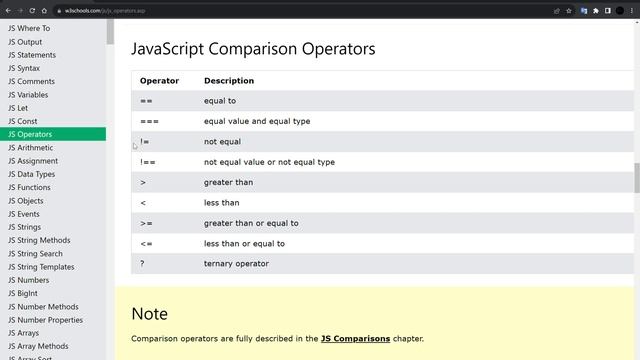Click 'not equal value or not equal type'

(x=269, y=162)
